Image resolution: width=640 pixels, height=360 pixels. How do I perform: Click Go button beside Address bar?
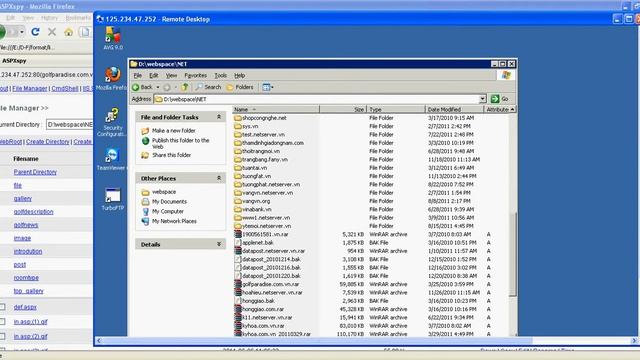point(500,99)
